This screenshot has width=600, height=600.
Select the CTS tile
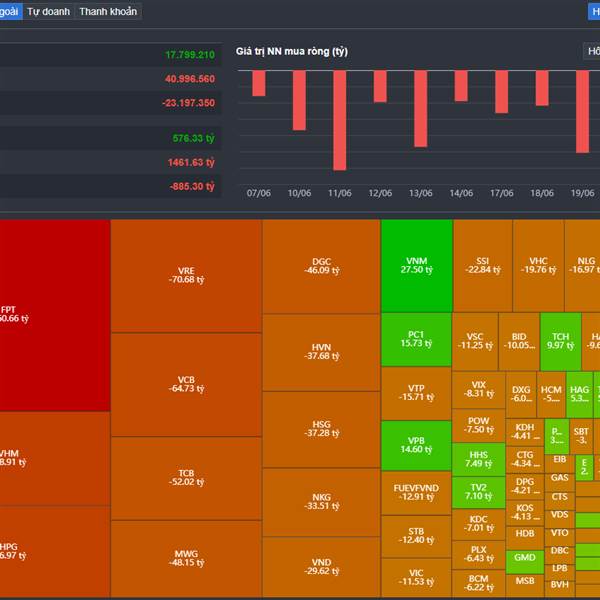(x=559, y=501)
